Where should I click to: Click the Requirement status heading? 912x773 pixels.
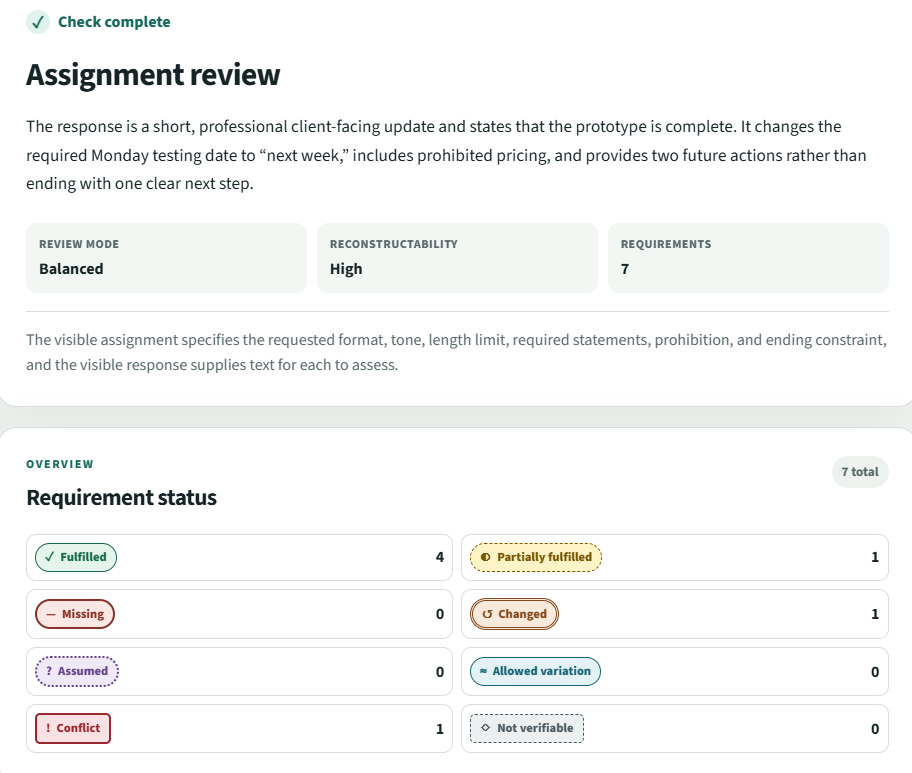[x=122, y=498]
